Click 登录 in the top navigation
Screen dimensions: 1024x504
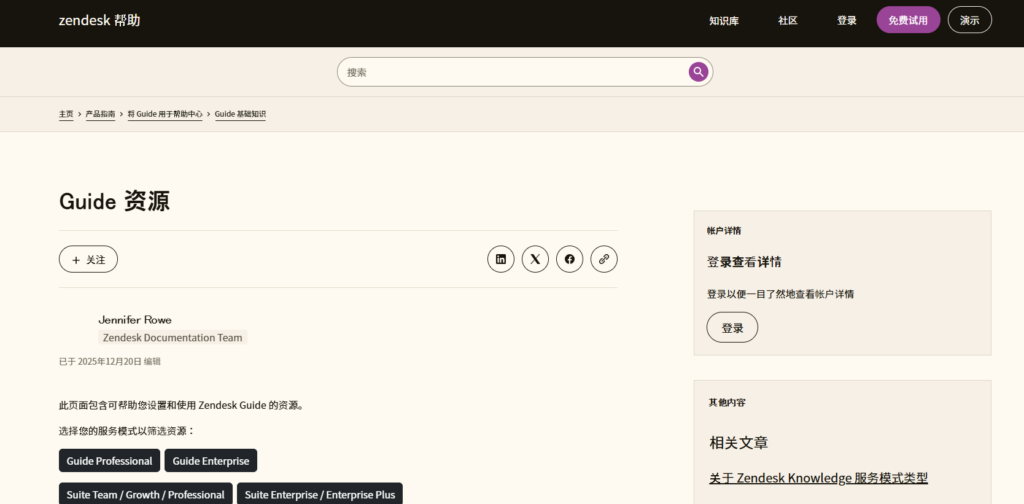point(846,20)
